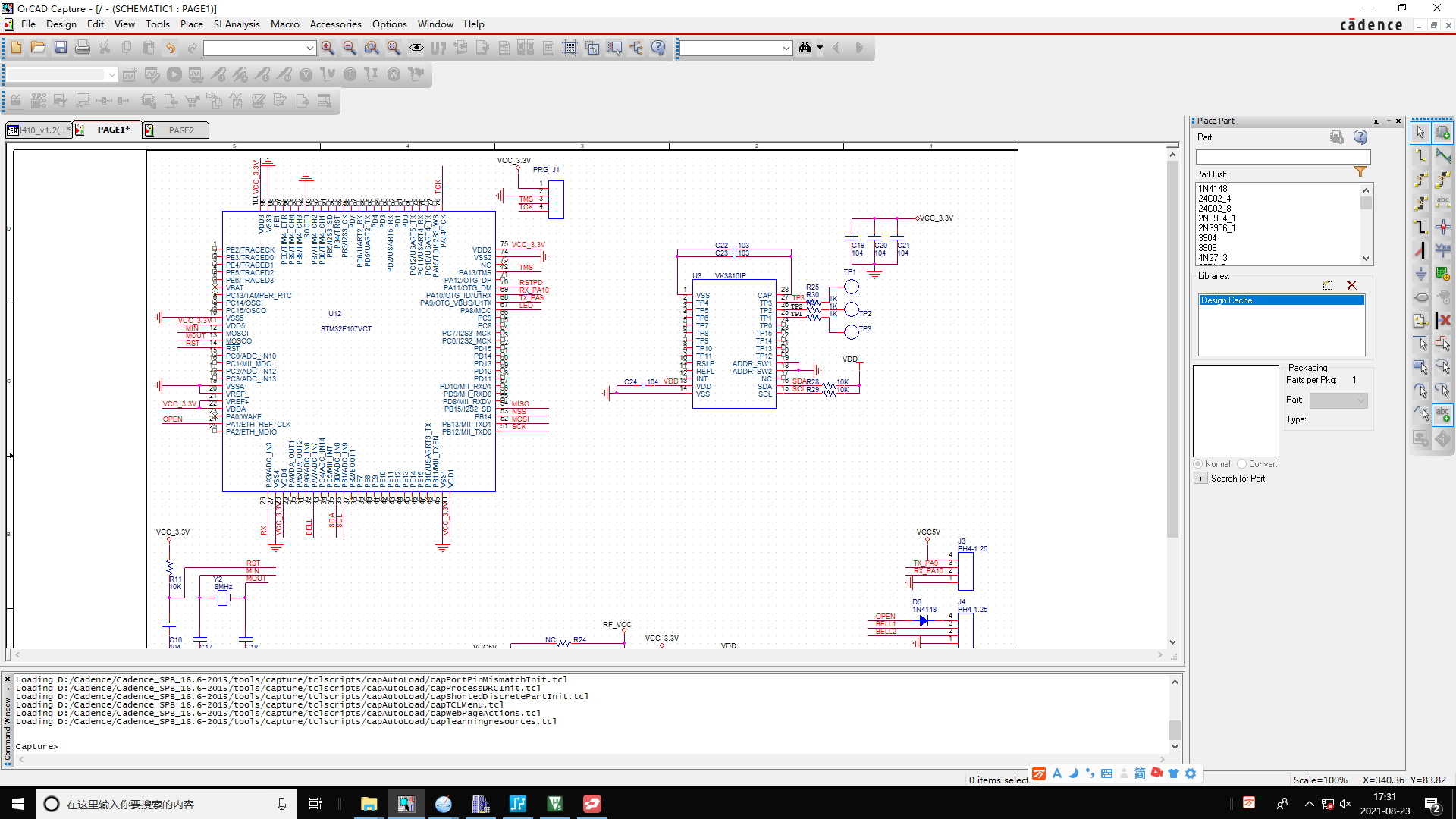The height and width of the screenshot is (819, 1456).
Task: Select the Normal radio option
Action: tap(1212, 464)
